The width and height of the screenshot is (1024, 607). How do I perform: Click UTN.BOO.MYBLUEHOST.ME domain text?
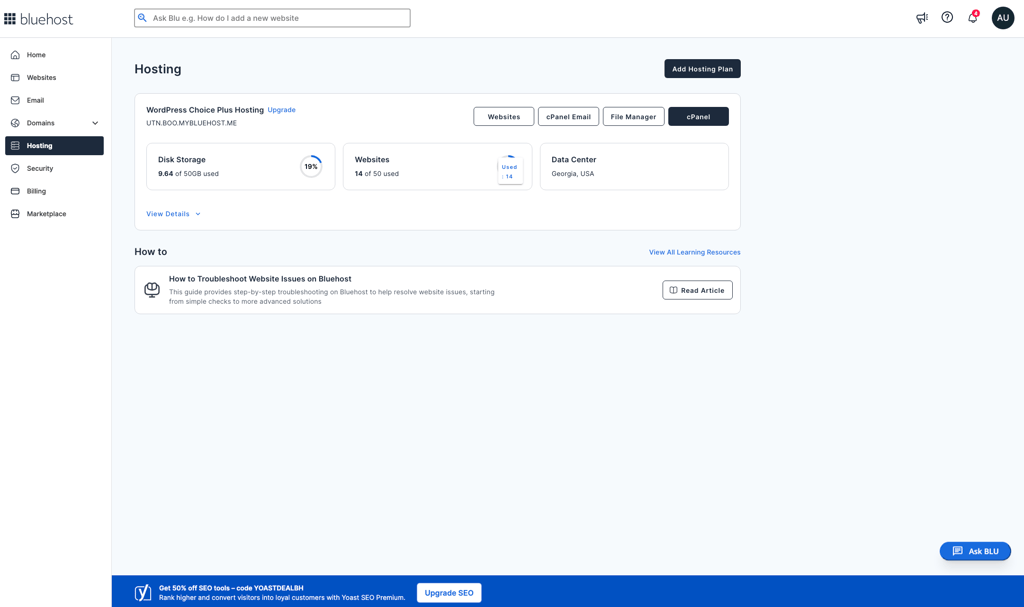point(191,123)
